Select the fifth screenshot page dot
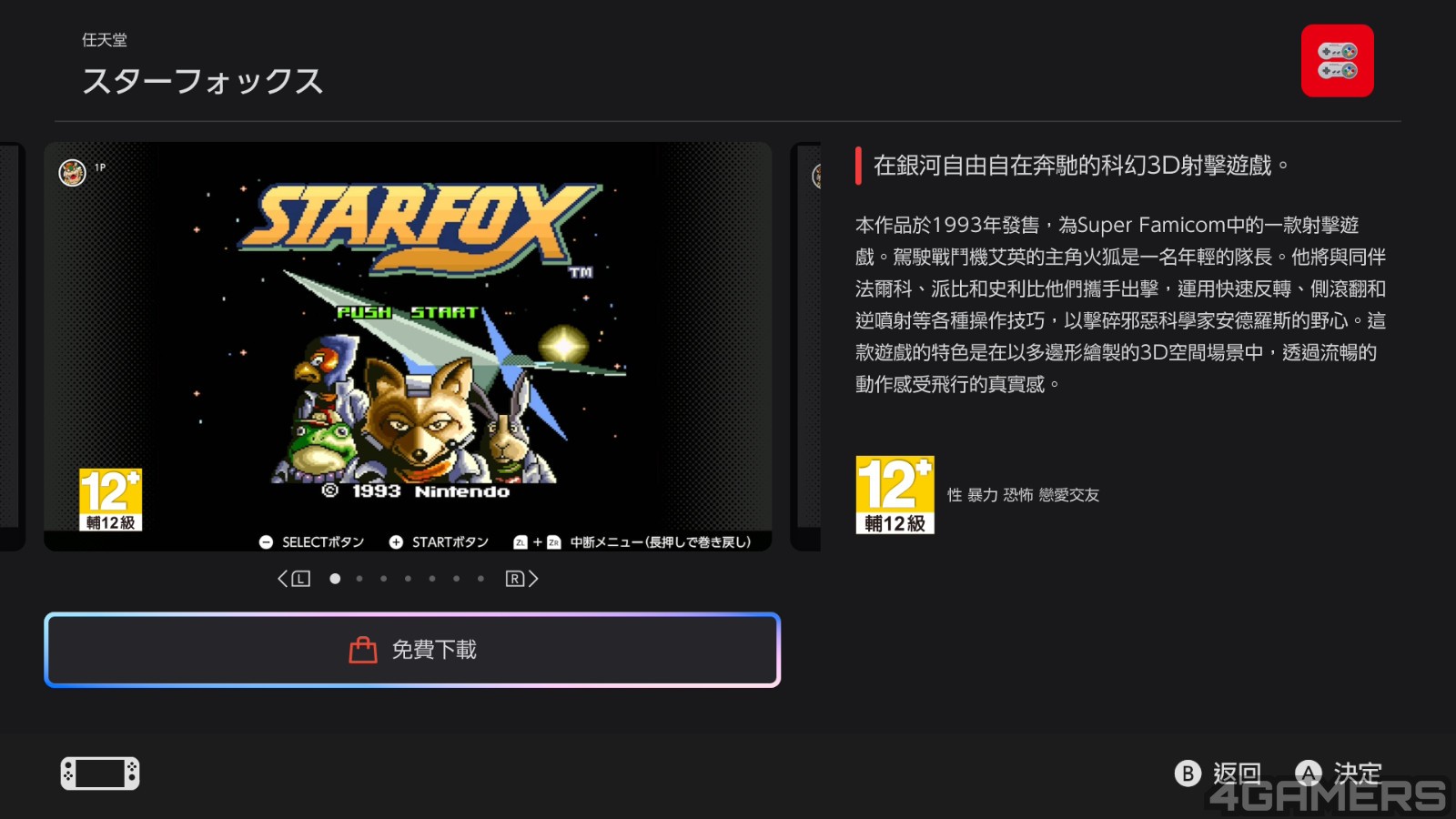 pos(432,579)
